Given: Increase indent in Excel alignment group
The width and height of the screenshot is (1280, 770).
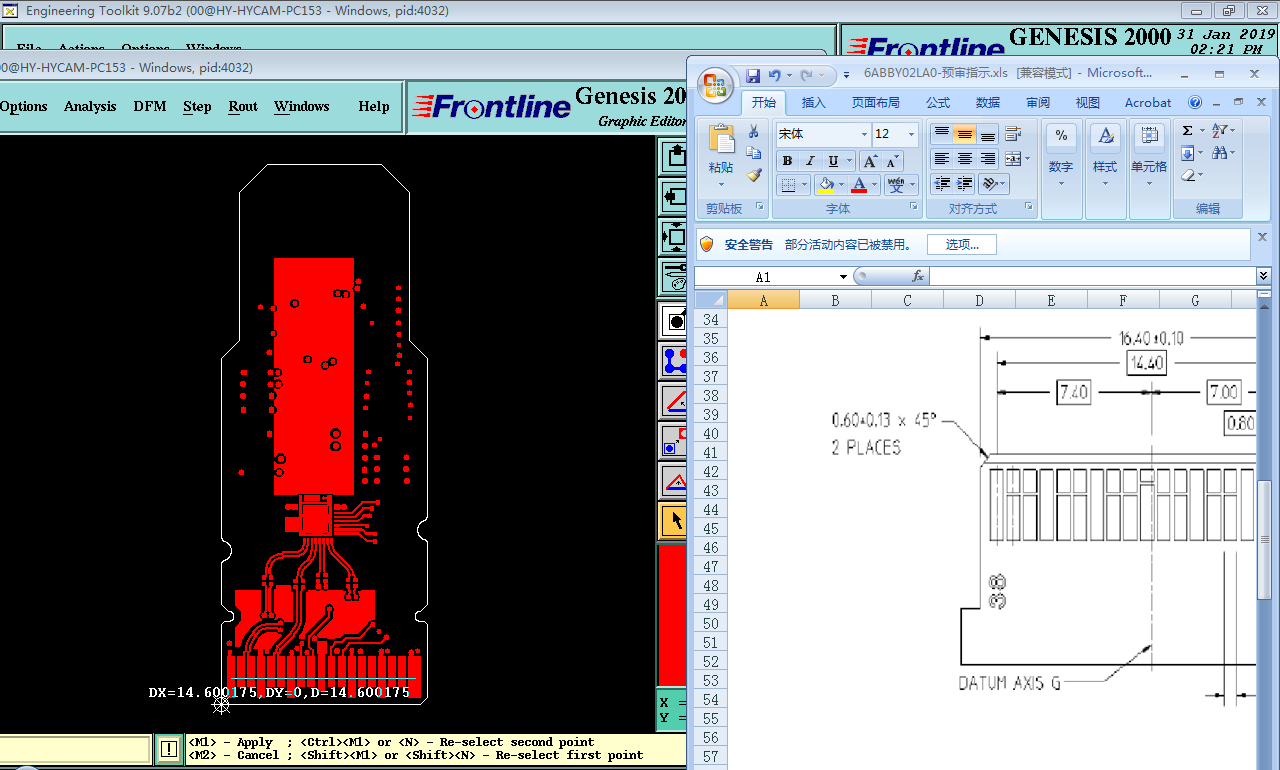Looking at the screenshot, I should tap(964, 184).
